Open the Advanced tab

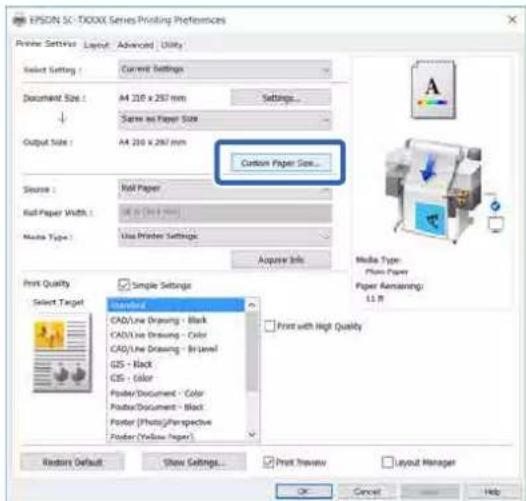coord(135,45)
